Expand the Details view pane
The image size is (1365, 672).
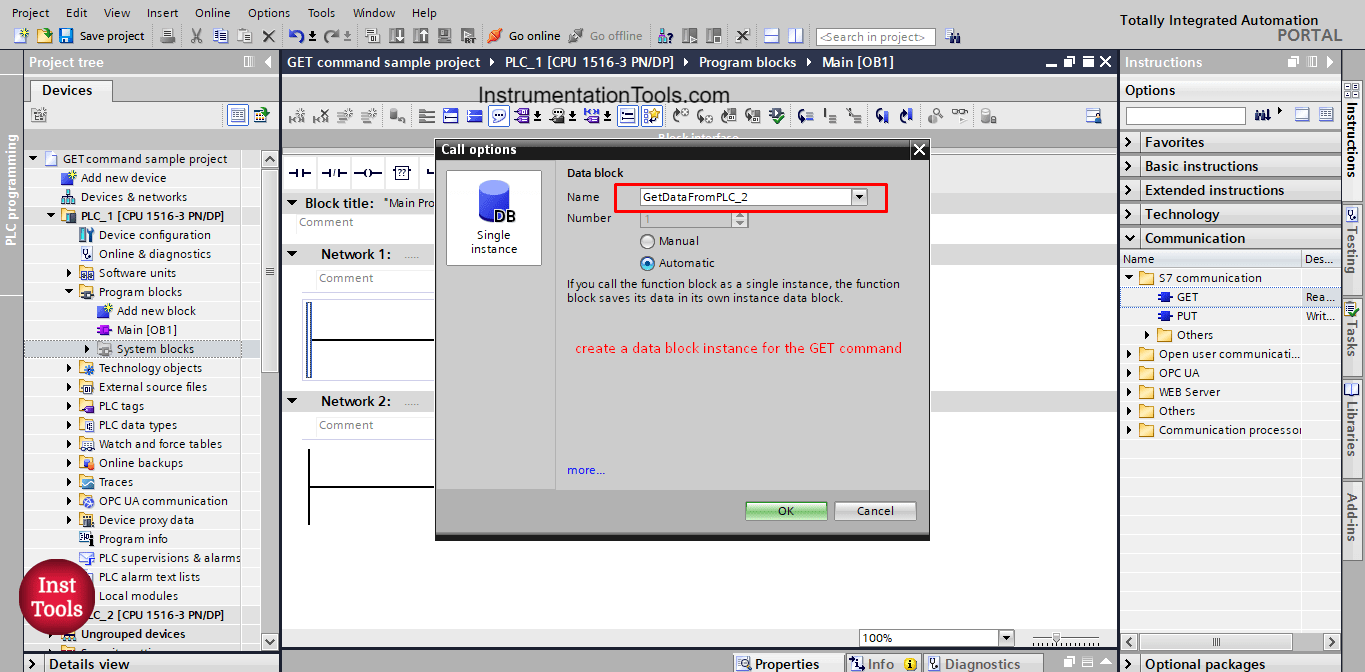tap(33, 664)
